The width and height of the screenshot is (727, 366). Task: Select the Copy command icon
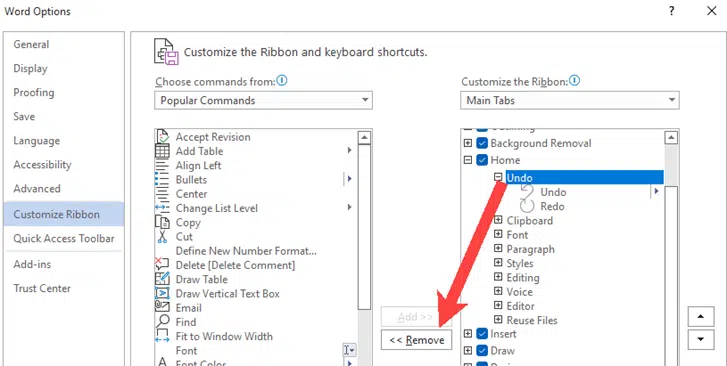(162, 222)
